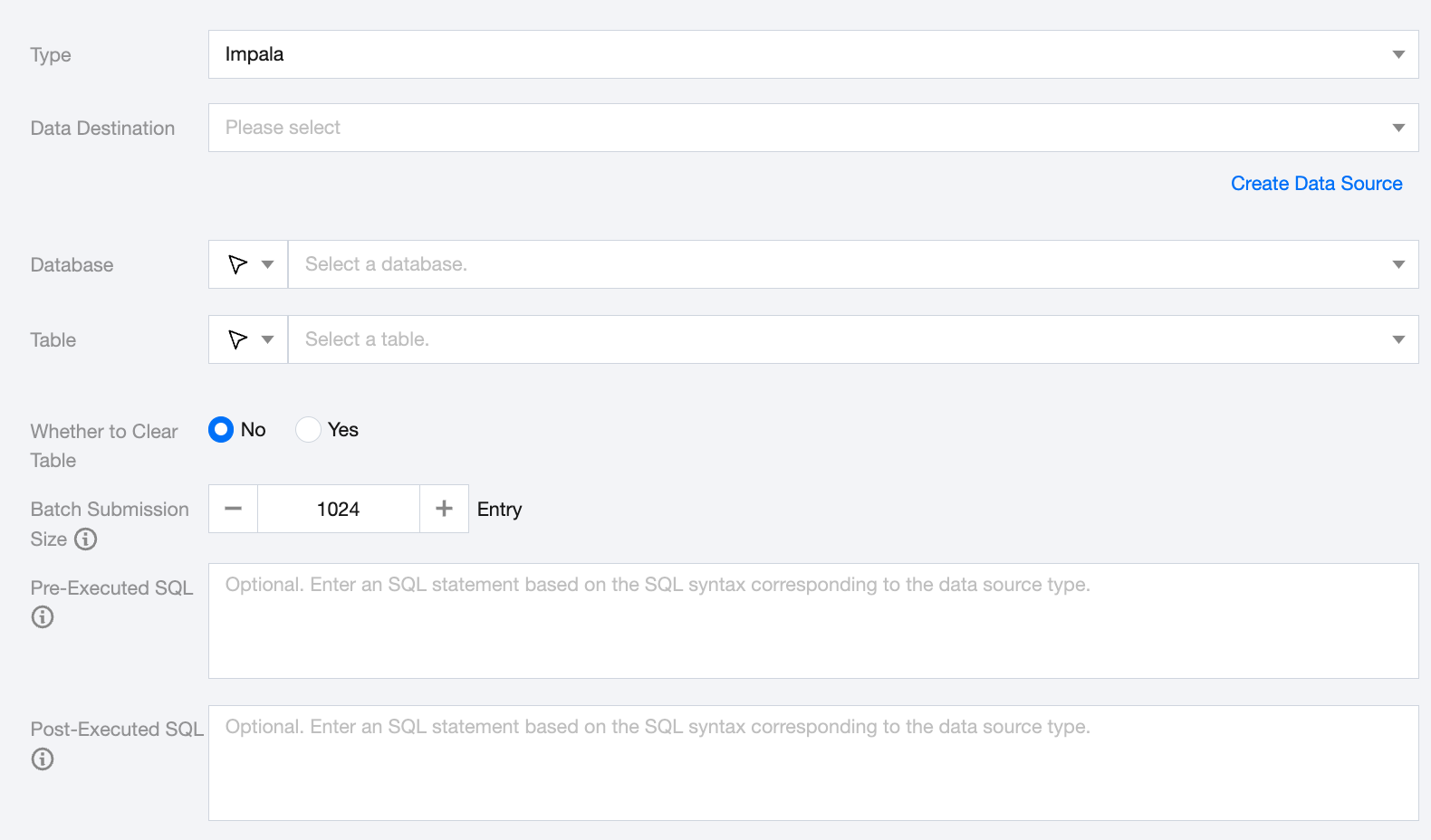Click the cursor mode icon in Database row
Viewport: 1431px width, 840px height.
(237, 264)
